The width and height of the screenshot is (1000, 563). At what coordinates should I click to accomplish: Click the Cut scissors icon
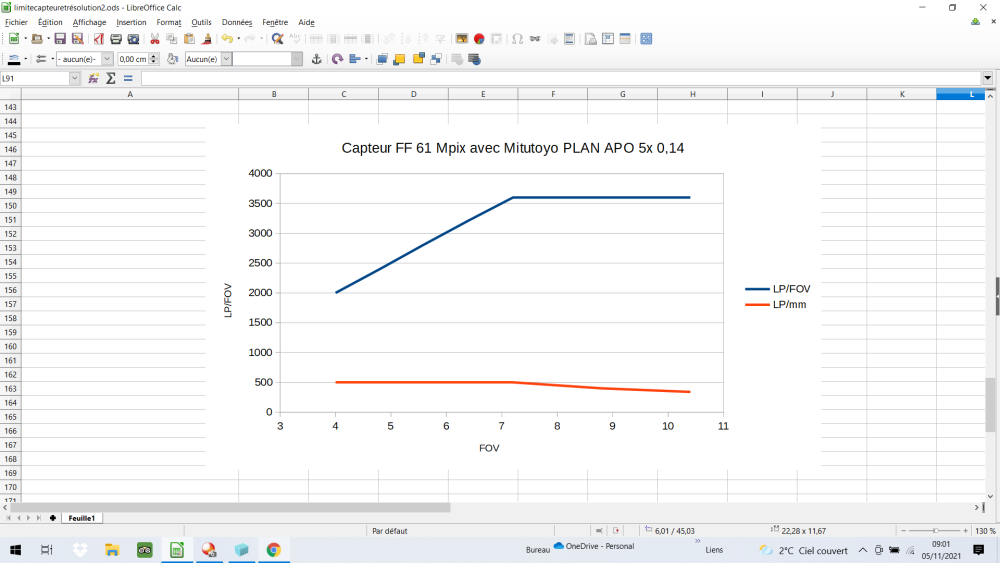(155, 39)
